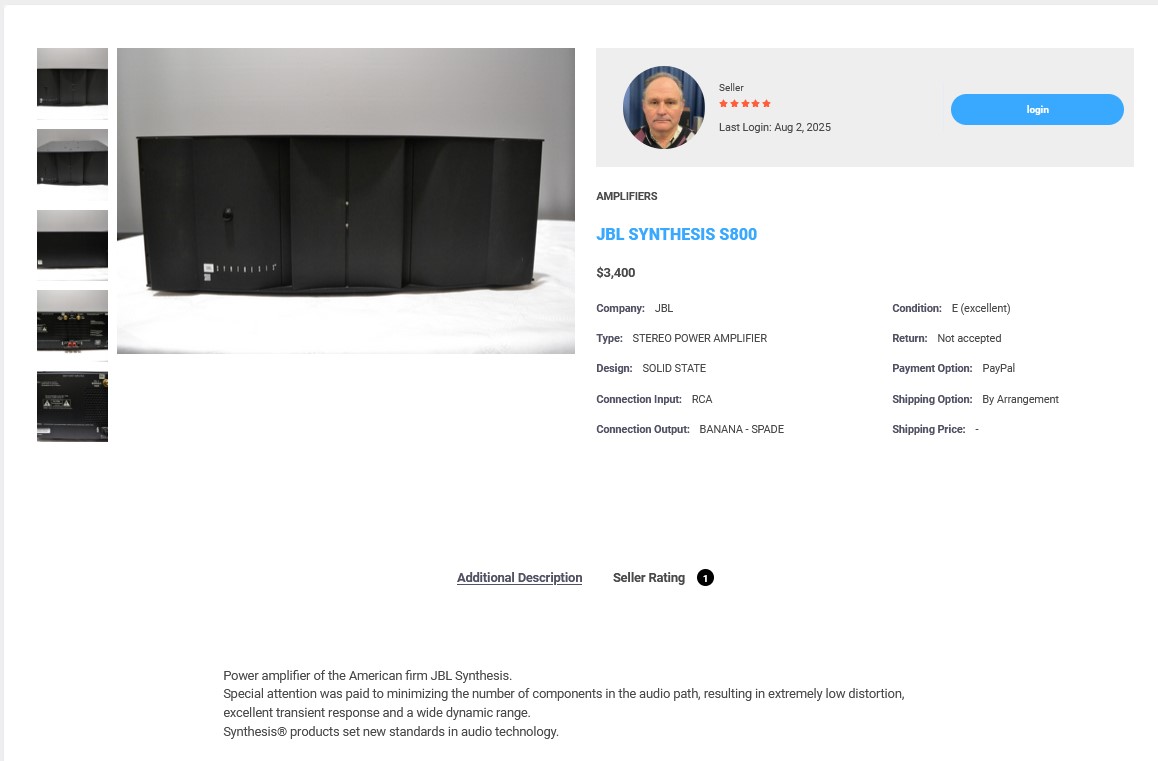Click the SOLID STATE design value
Viewport: 1158px width, 761px height.
click(x=674, y=368)
